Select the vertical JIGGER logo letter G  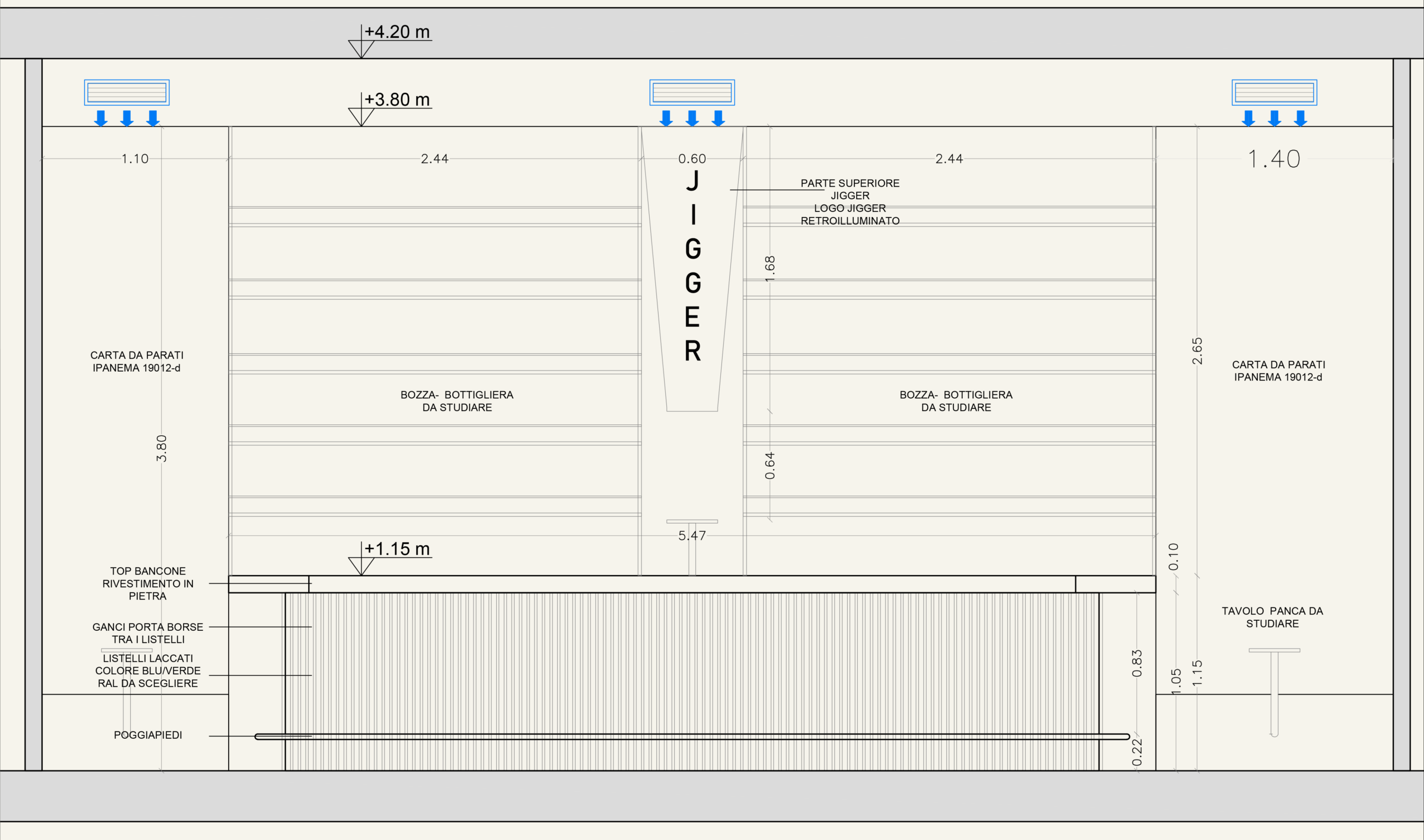click(x=693, y=249)
